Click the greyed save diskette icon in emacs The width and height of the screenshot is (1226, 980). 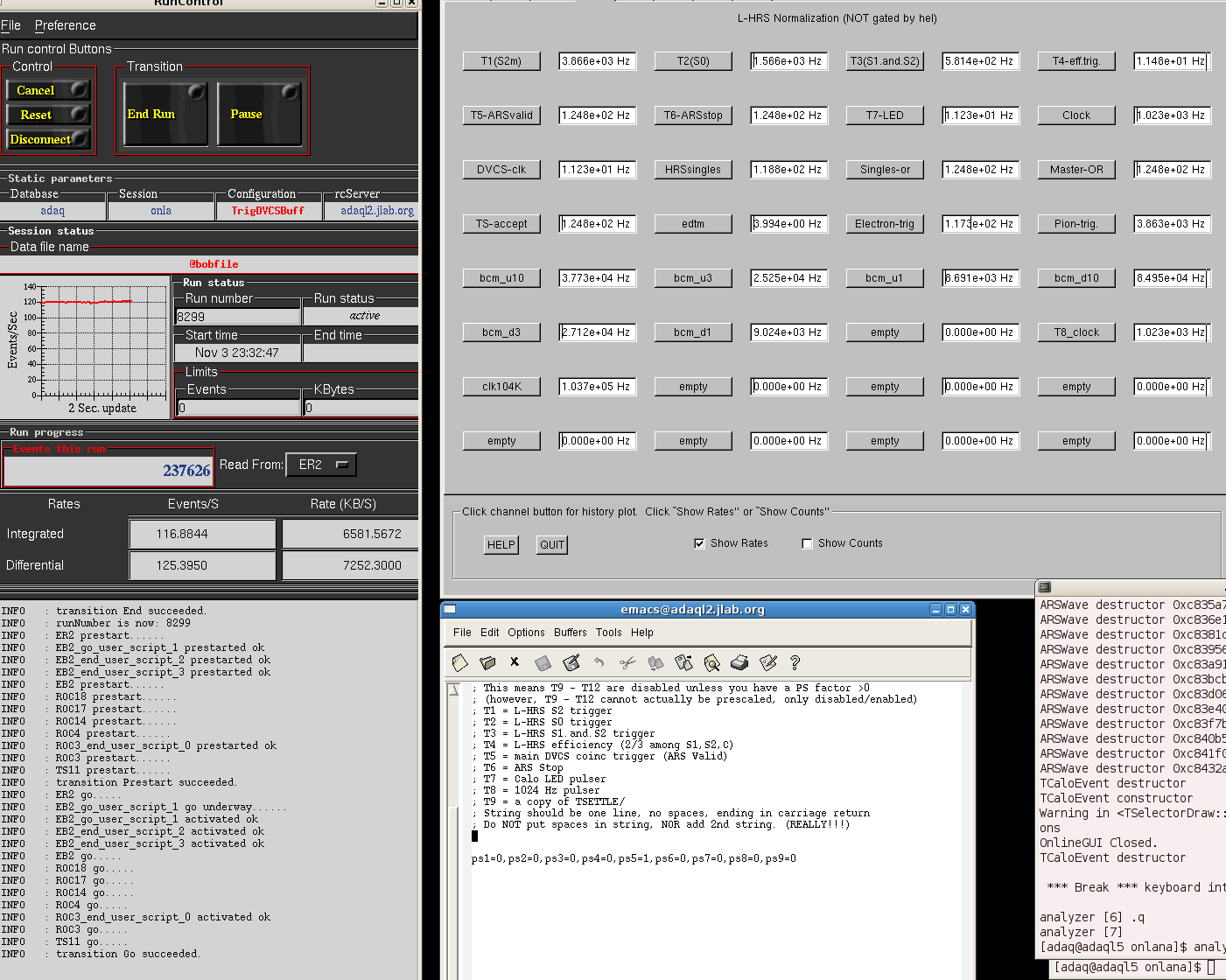pos(543,663)
